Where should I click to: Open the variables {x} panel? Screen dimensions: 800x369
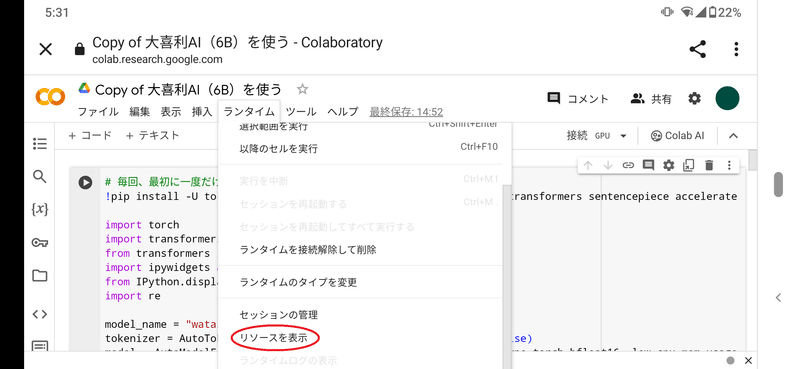point(40,209)
